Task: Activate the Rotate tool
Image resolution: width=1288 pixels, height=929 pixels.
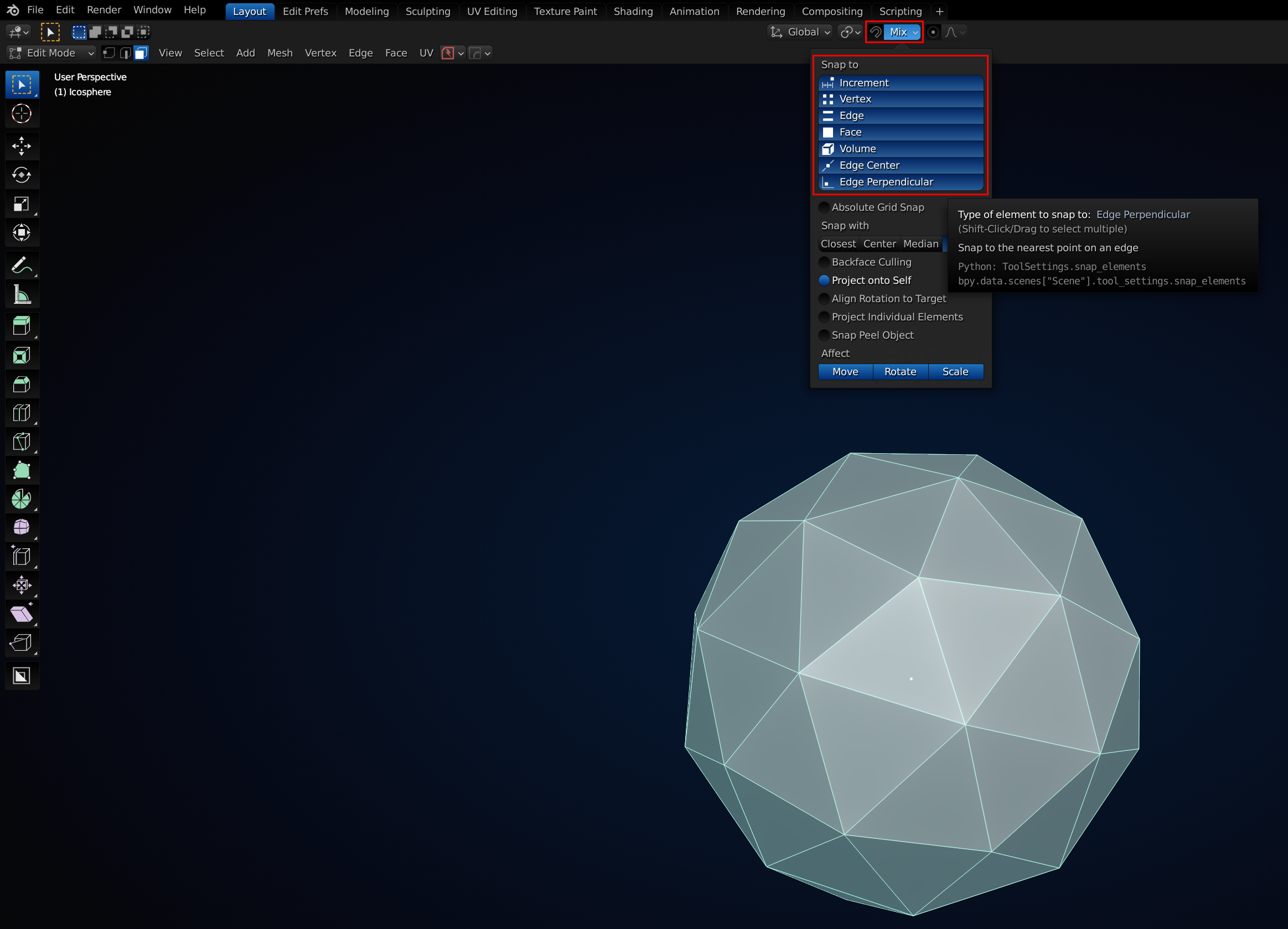Action: (x=22, y=175)
